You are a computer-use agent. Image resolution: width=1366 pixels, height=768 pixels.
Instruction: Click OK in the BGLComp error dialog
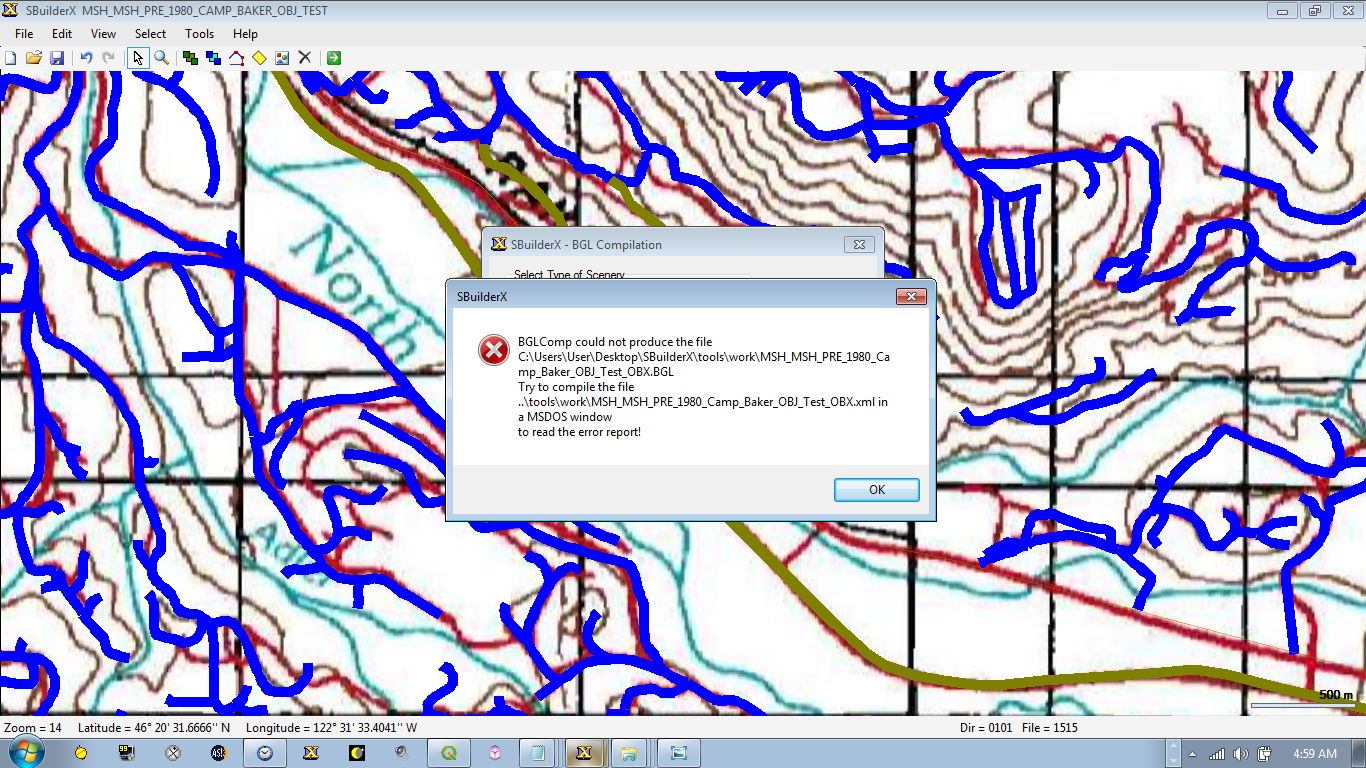tap(876, 490)
